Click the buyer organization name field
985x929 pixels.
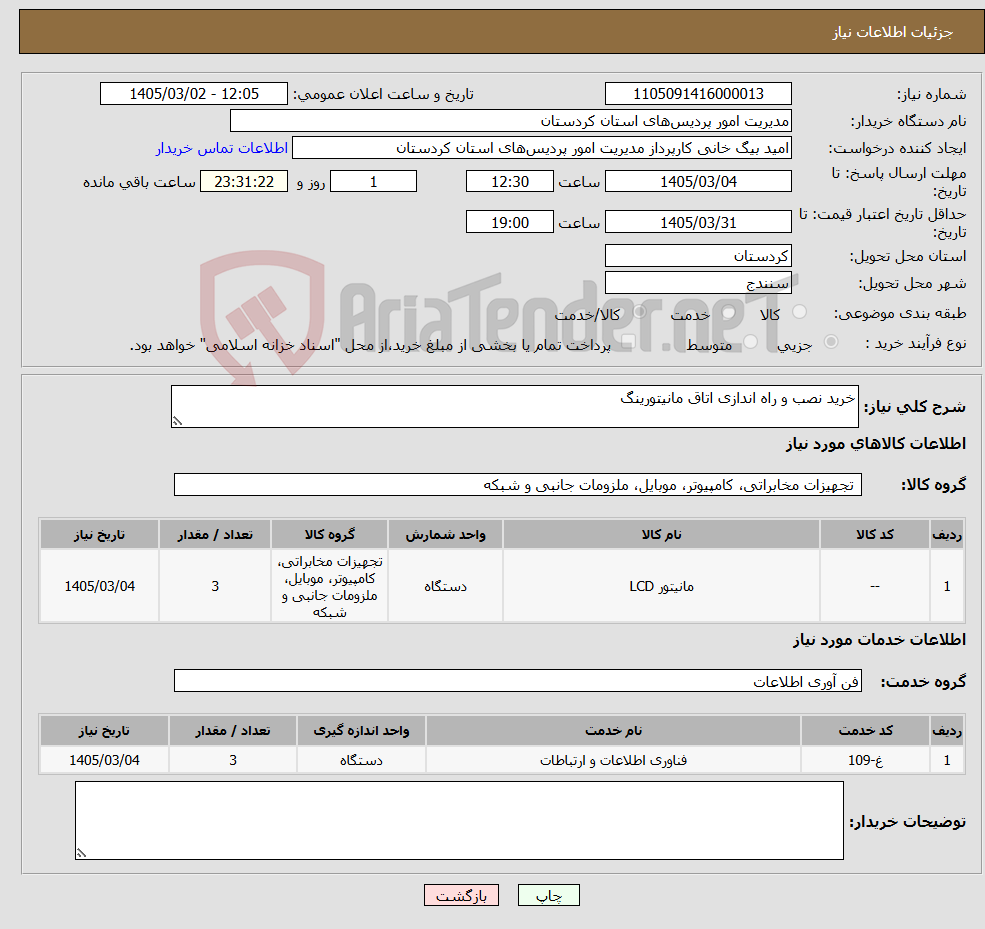tap(510, 121)
